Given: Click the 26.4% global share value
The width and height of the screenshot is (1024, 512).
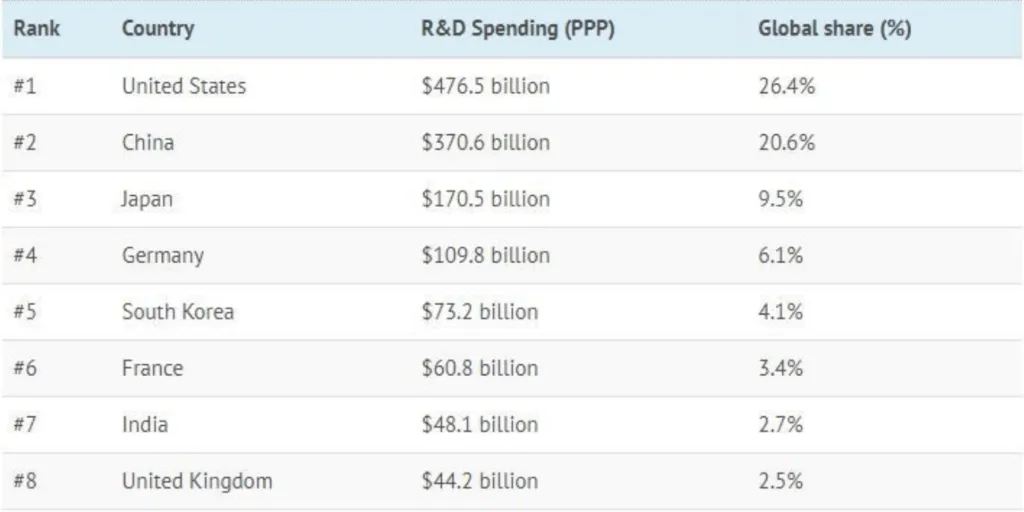Looking at the screenshot, I should point(787,86).
